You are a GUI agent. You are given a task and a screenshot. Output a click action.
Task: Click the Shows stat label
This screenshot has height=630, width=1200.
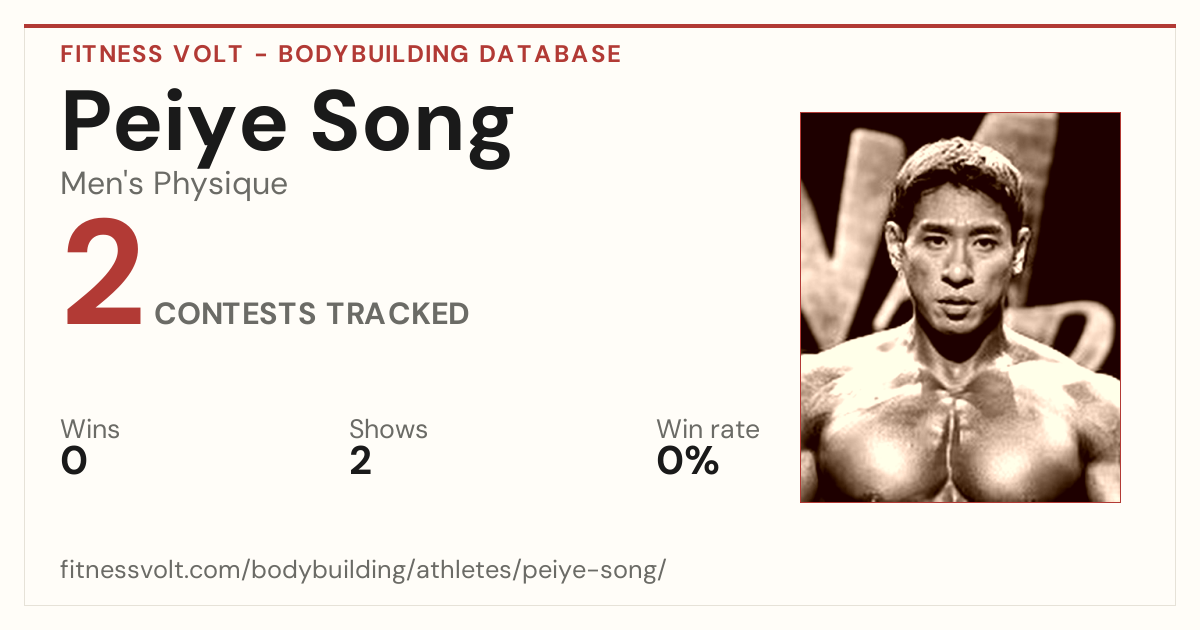[388, 429]
